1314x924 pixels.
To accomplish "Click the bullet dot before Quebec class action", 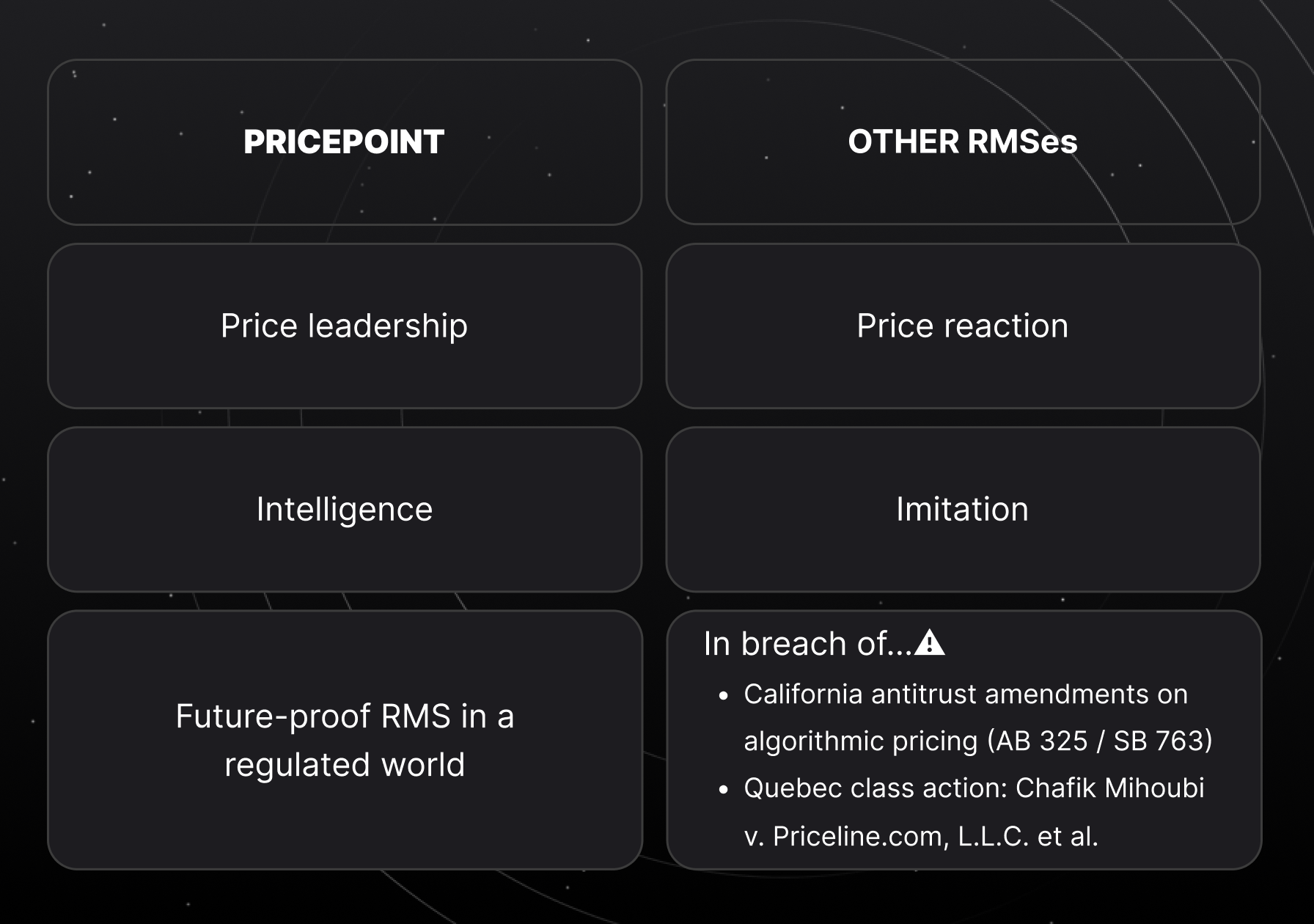I will [x=724, y=790].
